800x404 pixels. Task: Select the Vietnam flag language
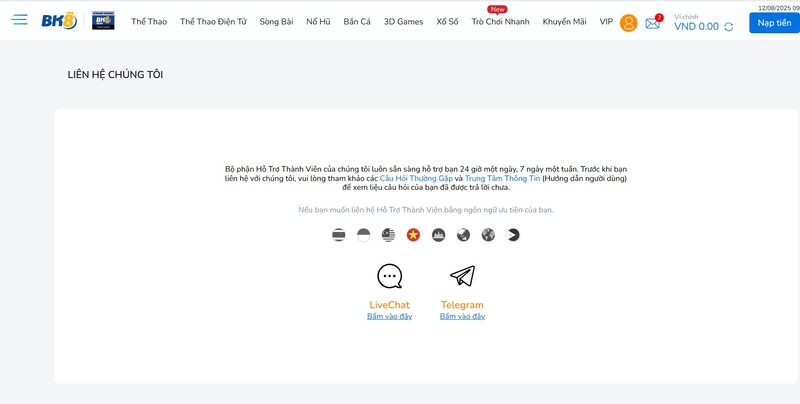[x=413, y=235]
